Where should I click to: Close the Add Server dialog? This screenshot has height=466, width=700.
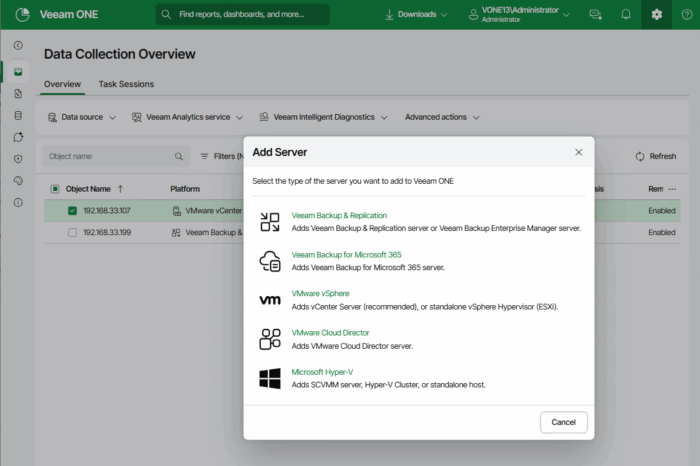579,152
